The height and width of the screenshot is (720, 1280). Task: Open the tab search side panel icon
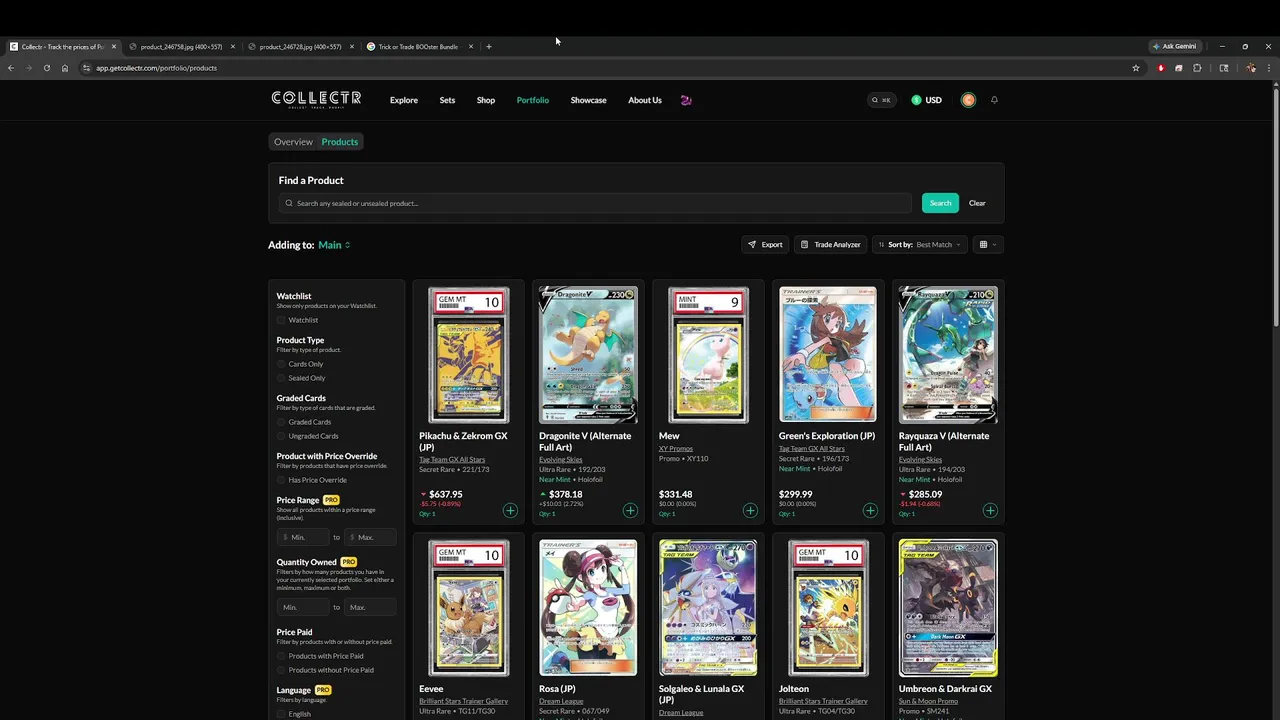click(x=1224, y=68)
